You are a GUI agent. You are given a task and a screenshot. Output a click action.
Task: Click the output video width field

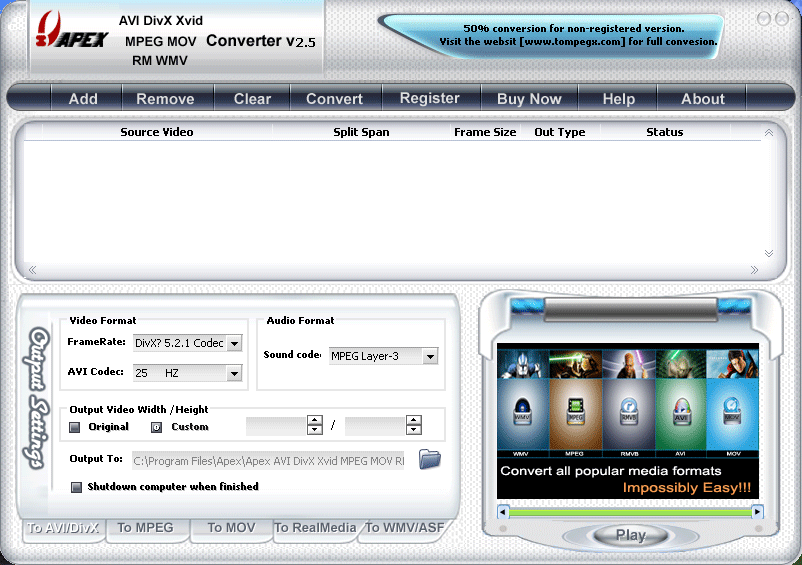click(x=277, y=425)
